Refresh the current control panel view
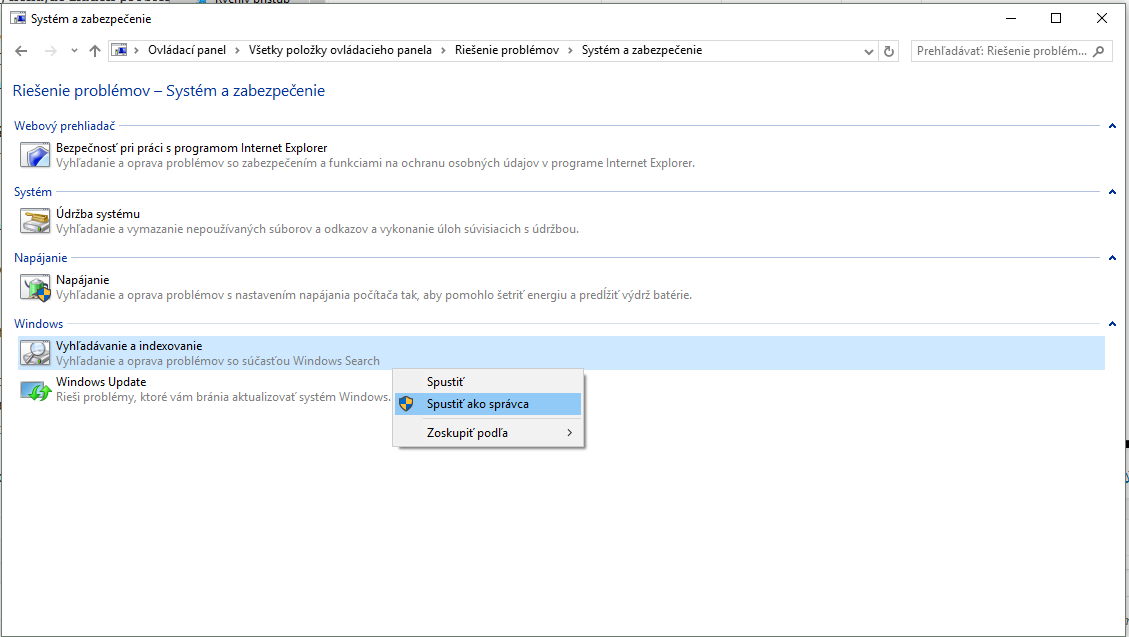1129x637 pixels. point(889,51)
